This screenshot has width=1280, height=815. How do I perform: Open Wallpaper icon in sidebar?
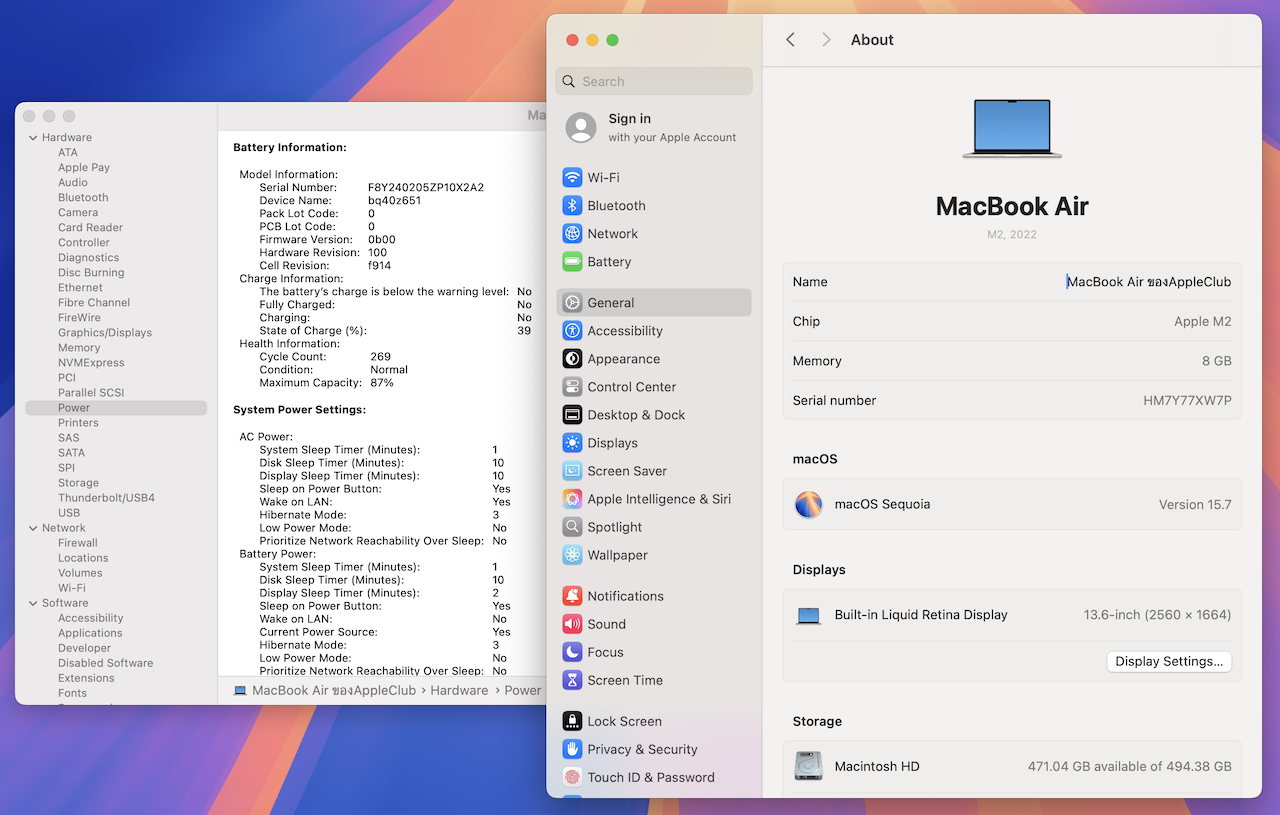(572, 555)
